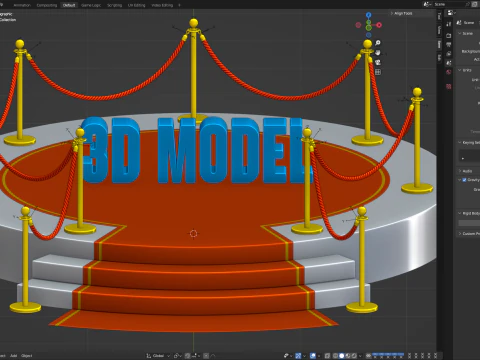Toggle viewport overlays display button
Image resolution: width=480 pixels, height=360 pixels.
pyautogui.click(x=313, y=356)
